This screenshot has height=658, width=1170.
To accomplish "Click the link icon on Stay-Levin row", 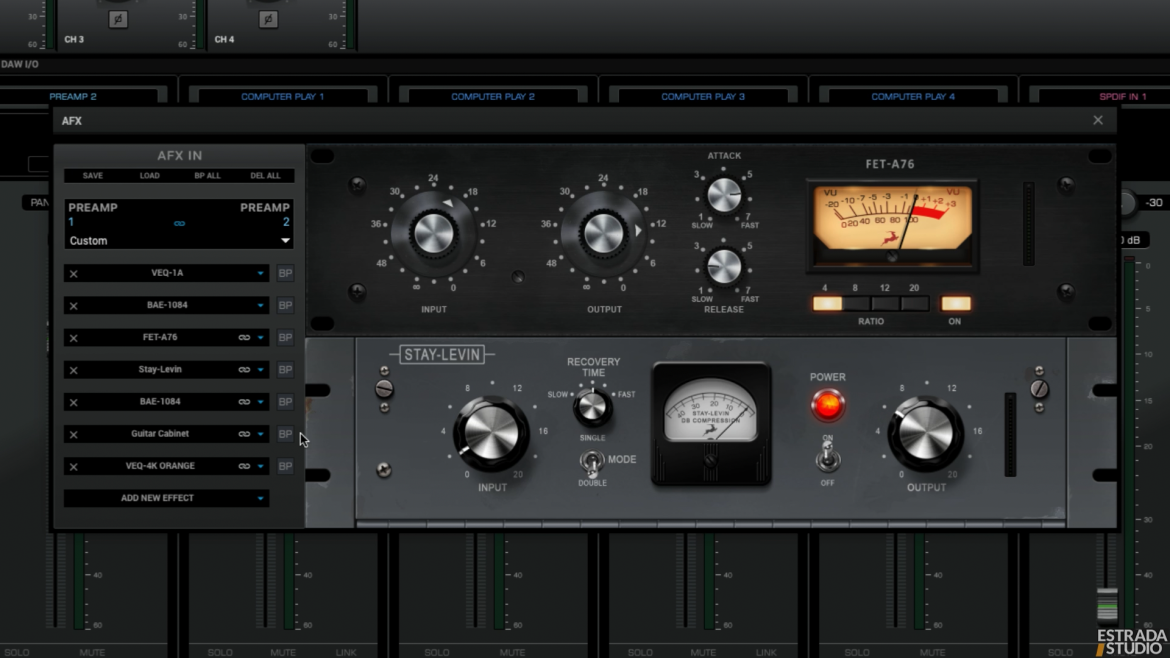I will pyautogui.click(x=244, y=370).
